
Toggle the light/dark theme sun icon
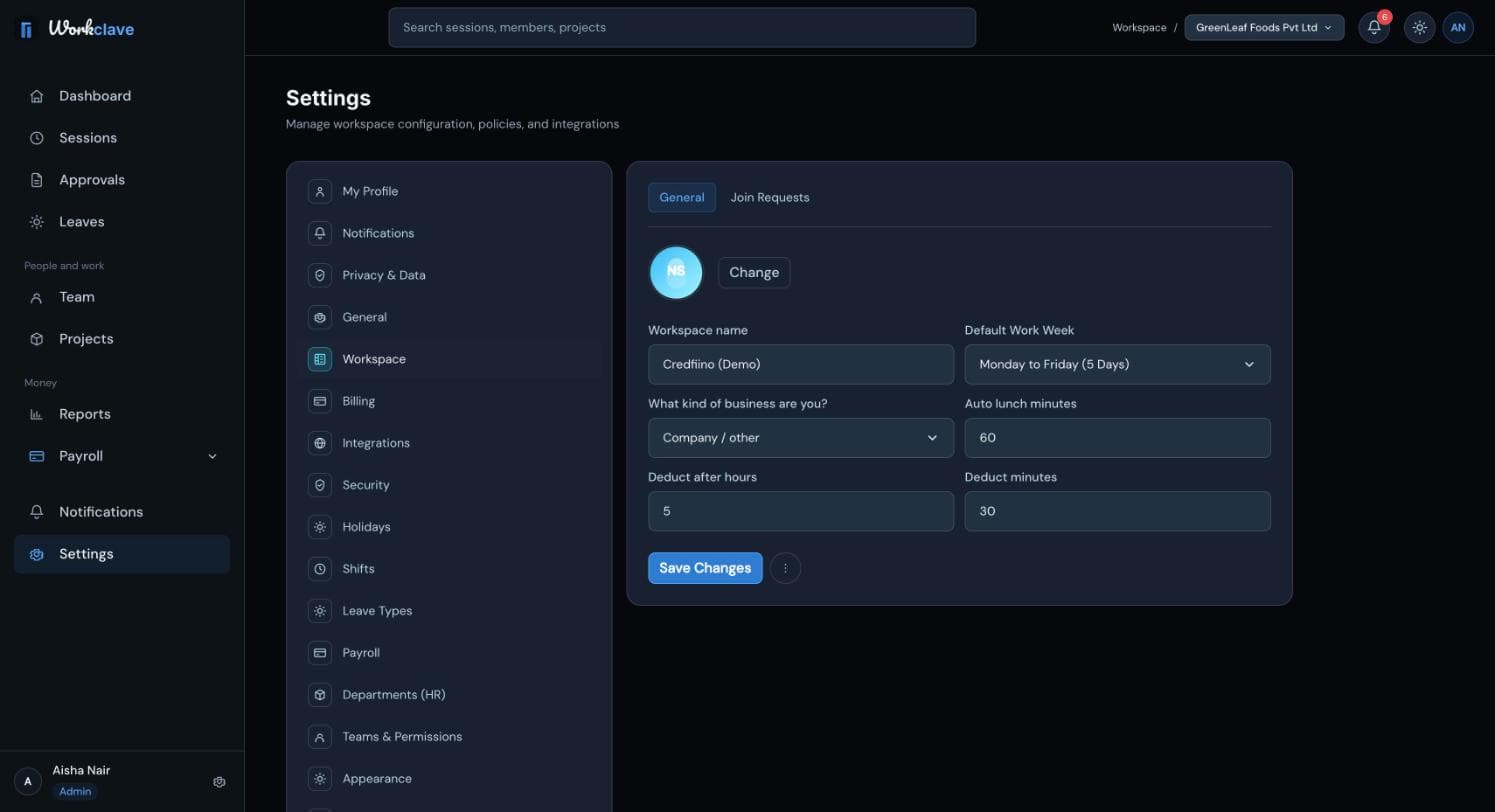[1419, 28]
